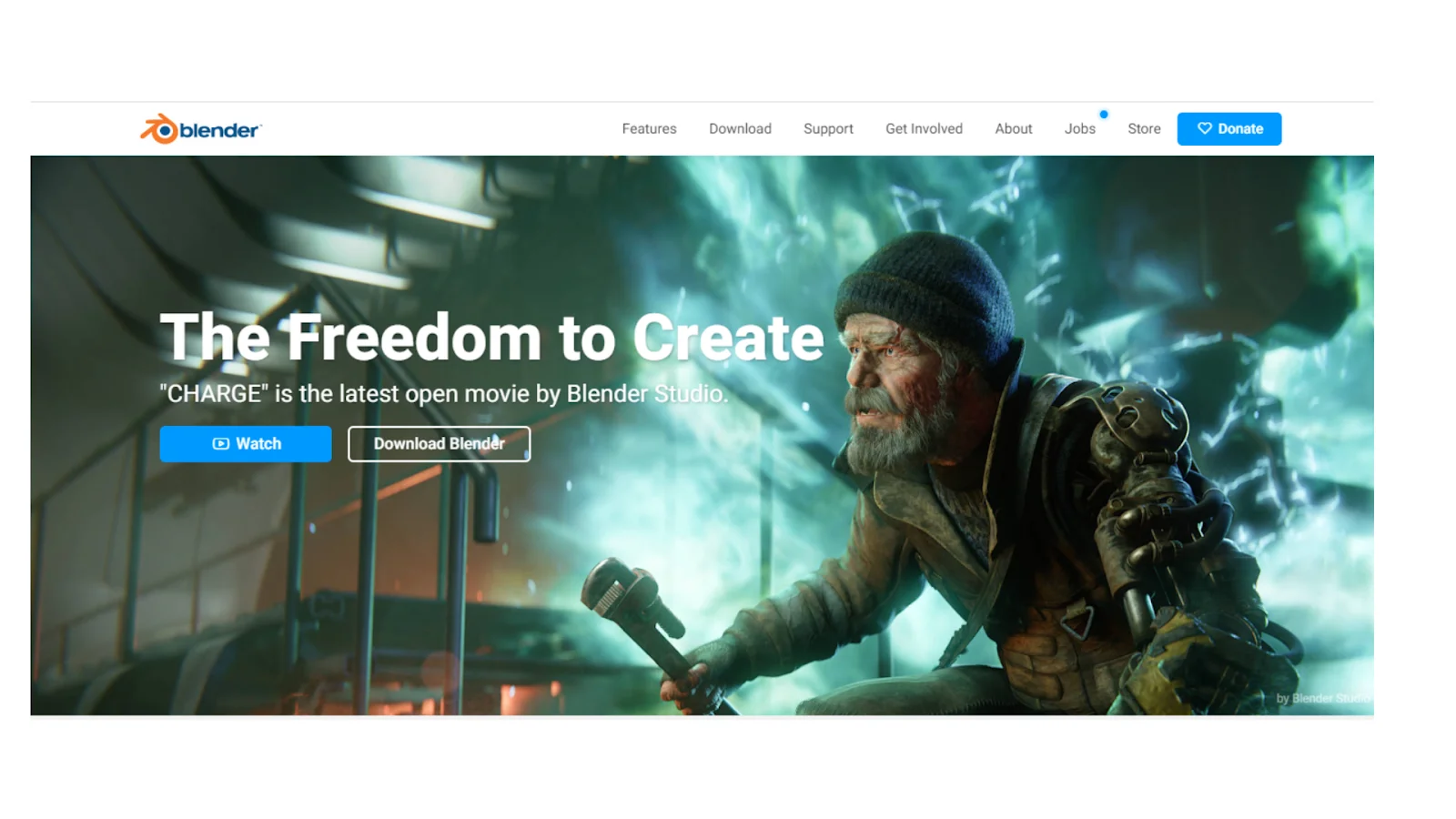Click the blender wordmark text in header

pyautogui.click(x=219, y=130)
